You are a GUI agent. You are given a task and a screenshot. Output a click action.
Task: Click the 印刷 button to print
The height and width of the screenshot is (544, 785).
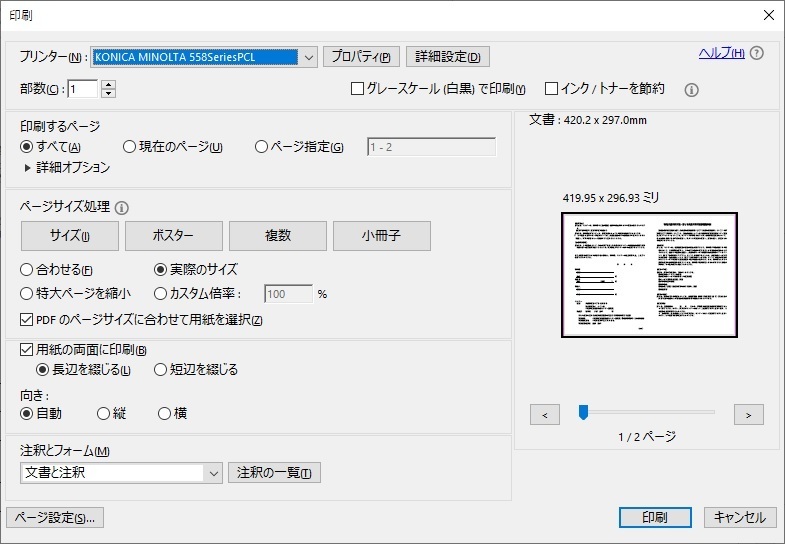click(655, 517)
